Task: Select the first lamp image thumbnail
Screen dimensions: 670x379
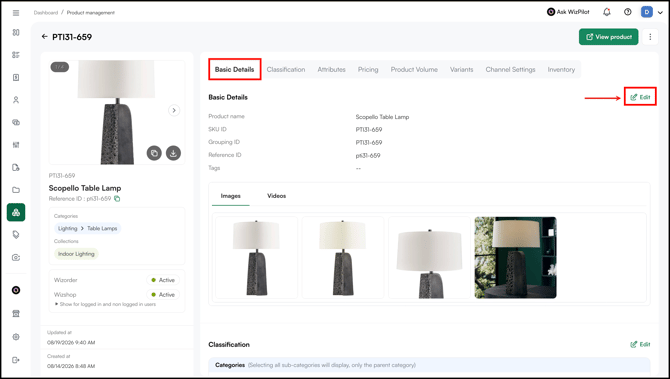Action: pyautogui.click(x=256, y=258)
